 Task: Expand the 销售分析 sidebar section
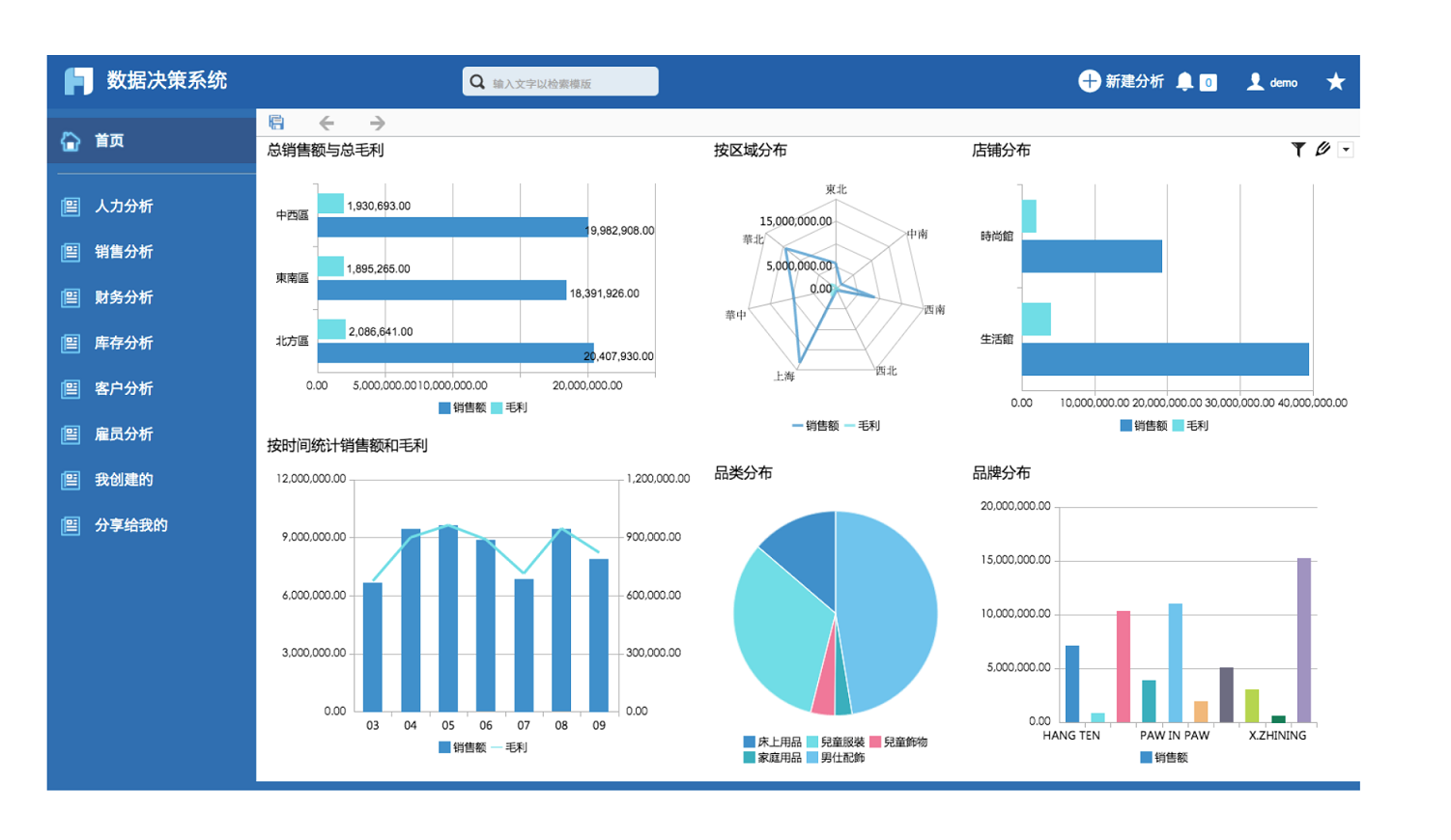(x=116, y=252)
